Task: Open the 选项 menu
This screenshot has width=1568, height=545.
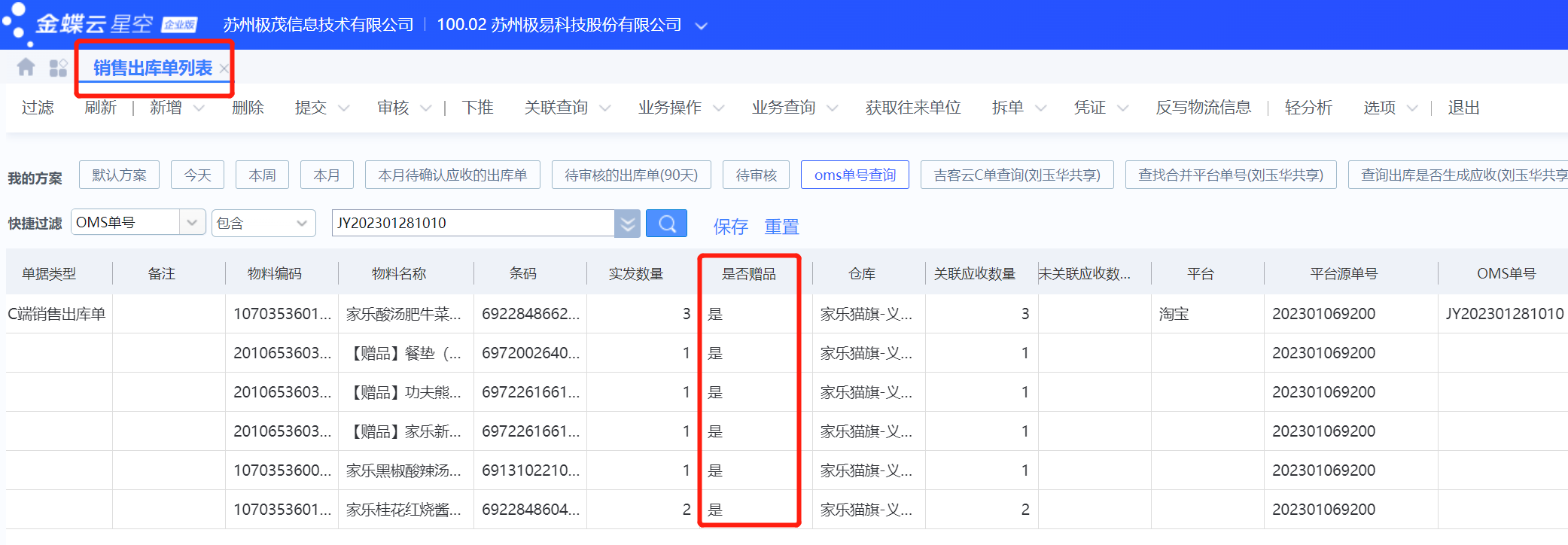Action: pos(1390,108)
